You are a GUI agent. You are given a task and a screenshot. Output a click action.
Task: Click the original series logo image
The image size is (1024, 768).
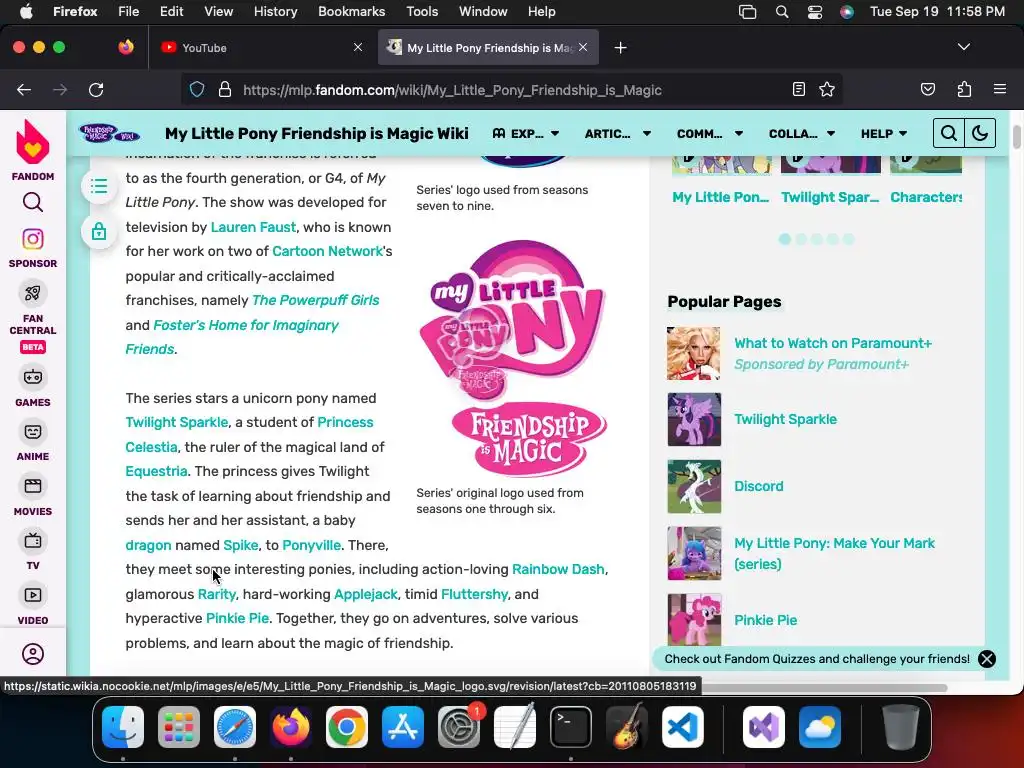click(512, 358)
